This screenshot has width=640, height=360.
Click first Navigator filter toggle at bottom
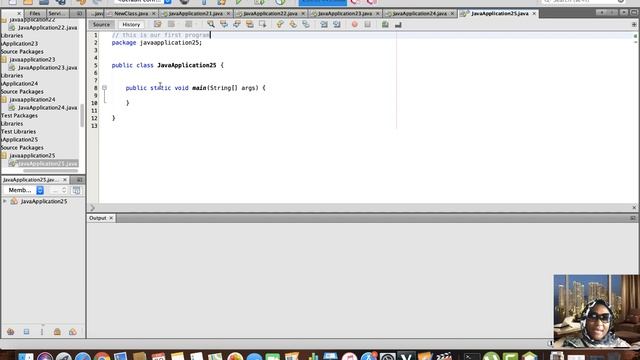pyautogui.click(x=11, y=332)
